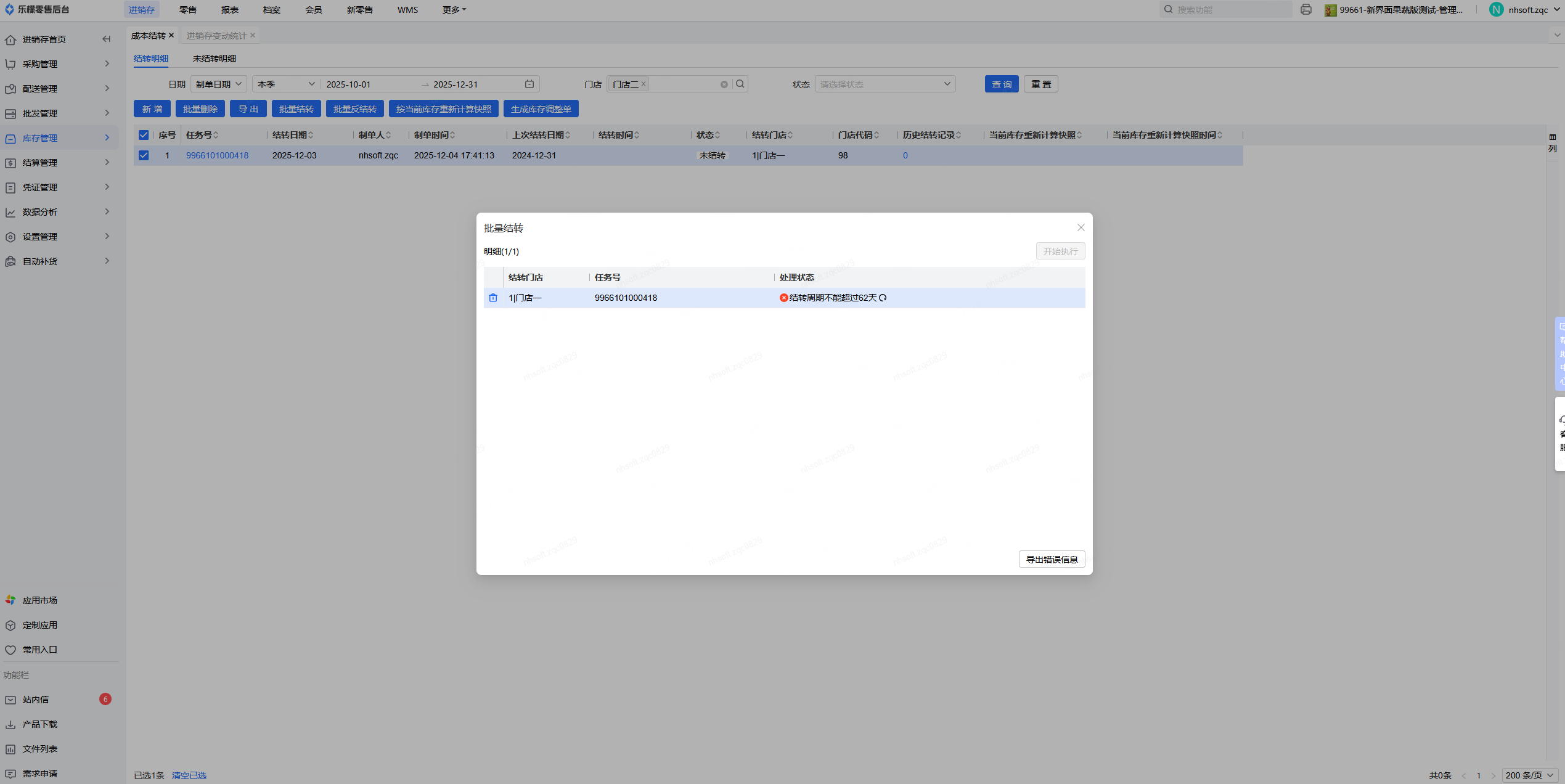Switch to the 未结转明细 tab
The width and height of the screenshot is (1565, 784).
pos(214,59)
